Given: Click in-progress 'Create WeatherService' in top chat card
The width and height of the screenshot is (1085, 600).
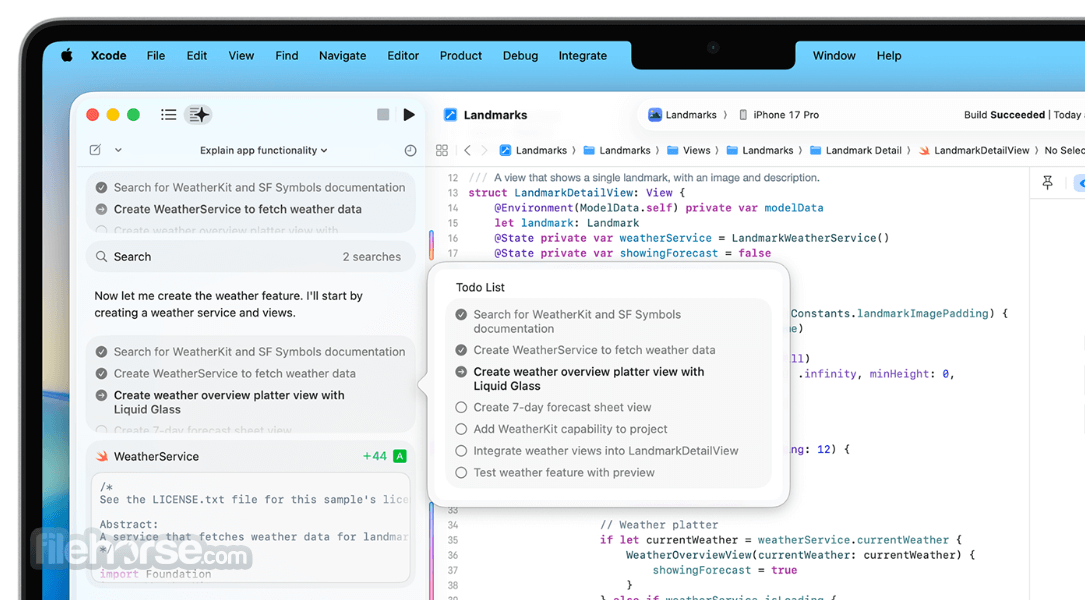Looking at the screenshot, I should click(x=237, y=209).
